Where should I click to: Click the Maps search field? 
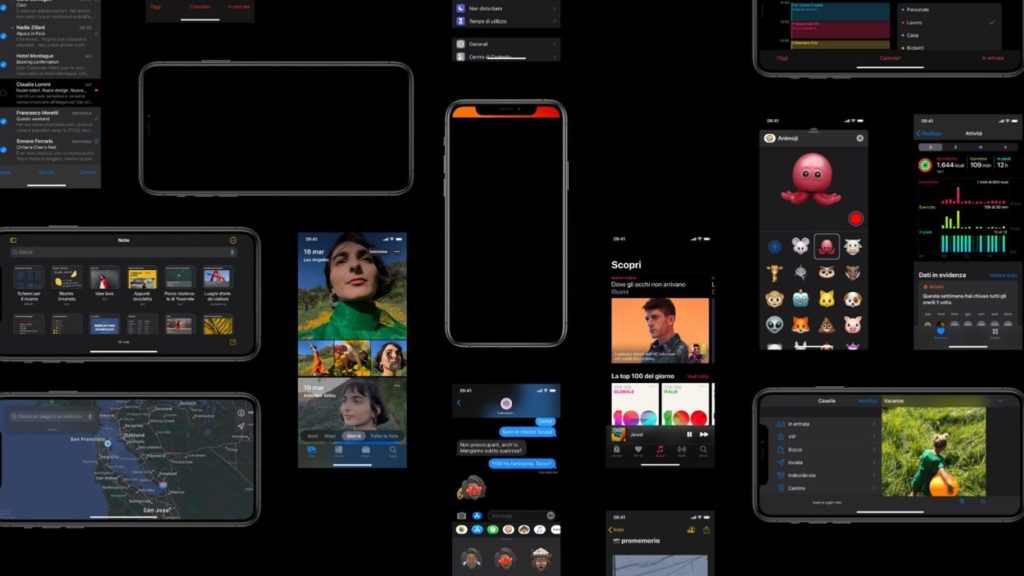[52, 416]
